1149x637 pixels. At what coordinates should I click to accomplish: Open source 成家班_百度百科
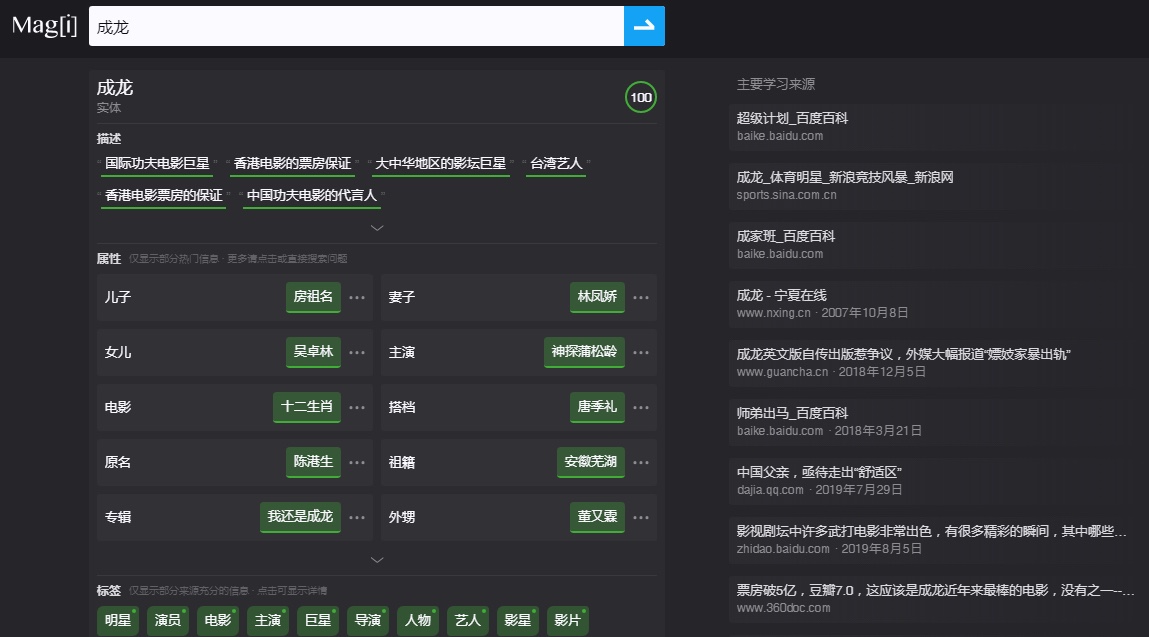pos(786,236)
